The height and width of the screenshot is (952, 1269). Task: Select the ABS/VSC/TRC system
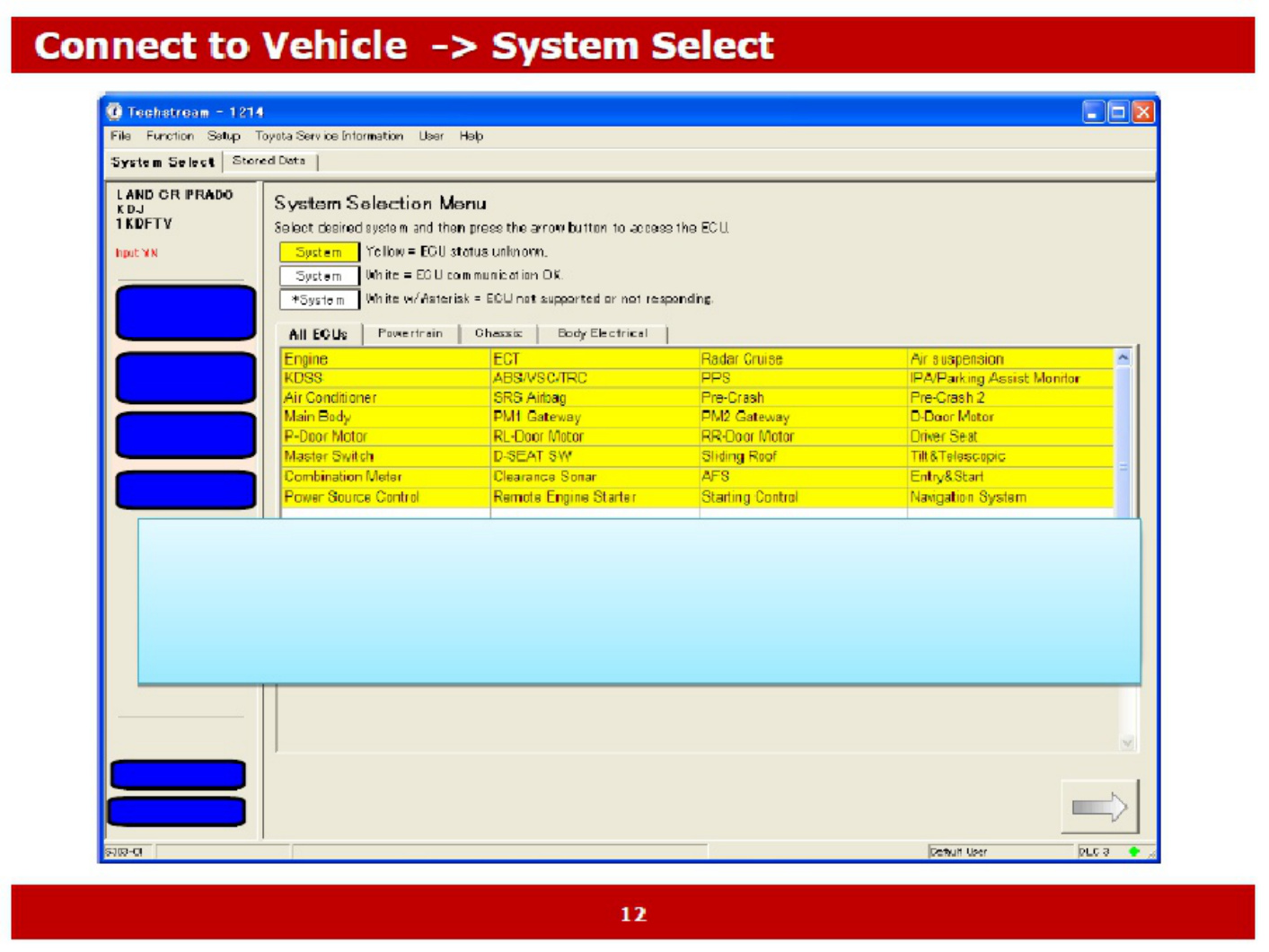coord(595,378)
